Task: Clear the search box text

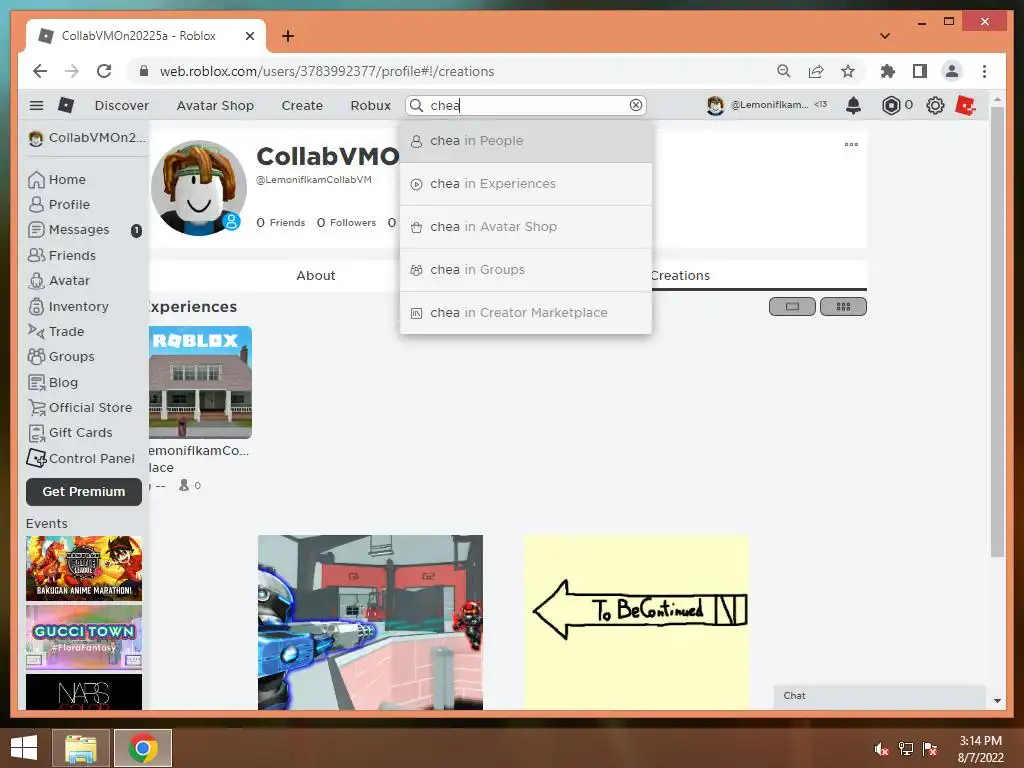Action: pyautogui.click(x=635, y=105)
